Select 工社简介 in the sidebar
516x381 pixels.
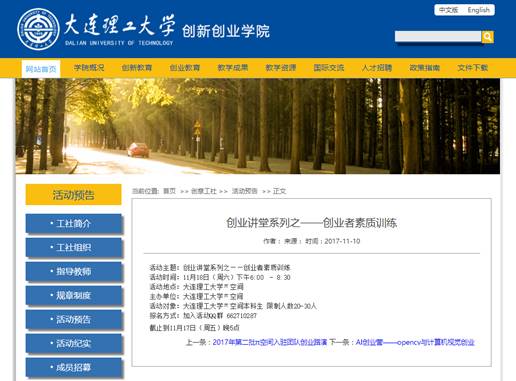(x=74, y=224)
